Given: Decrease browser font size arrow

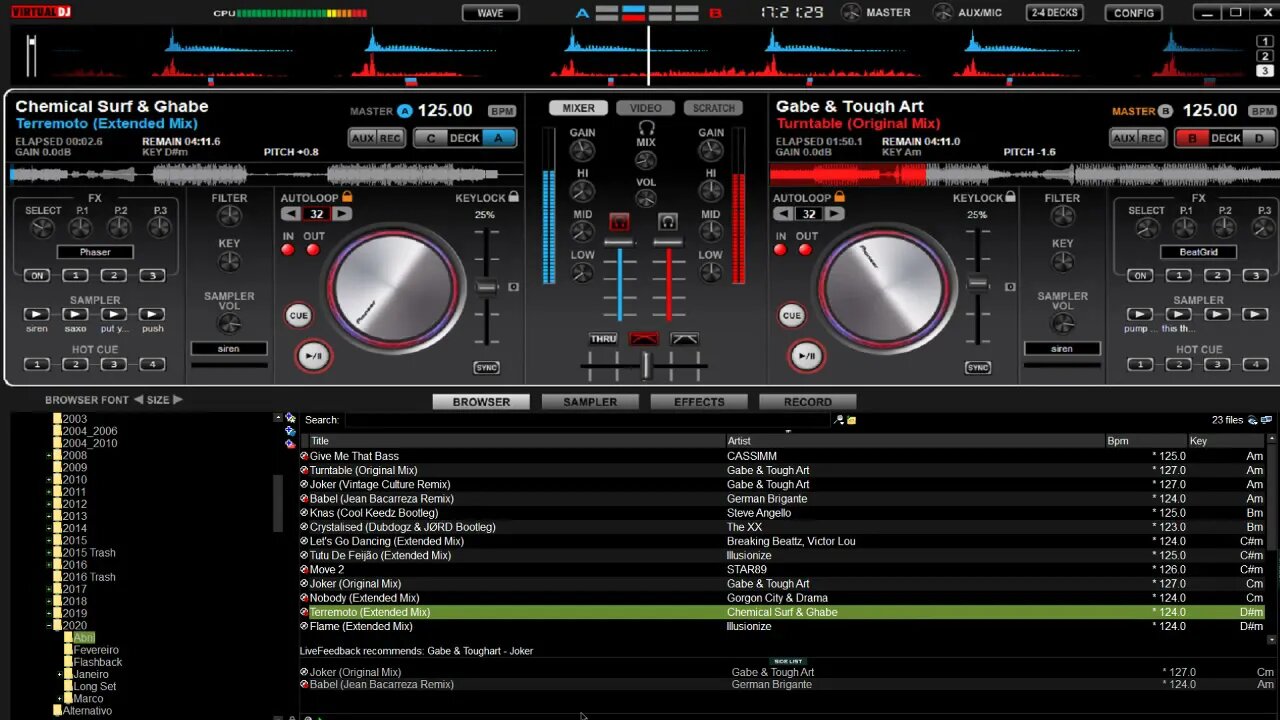Looking at the screenshot, I should [138, 400].
